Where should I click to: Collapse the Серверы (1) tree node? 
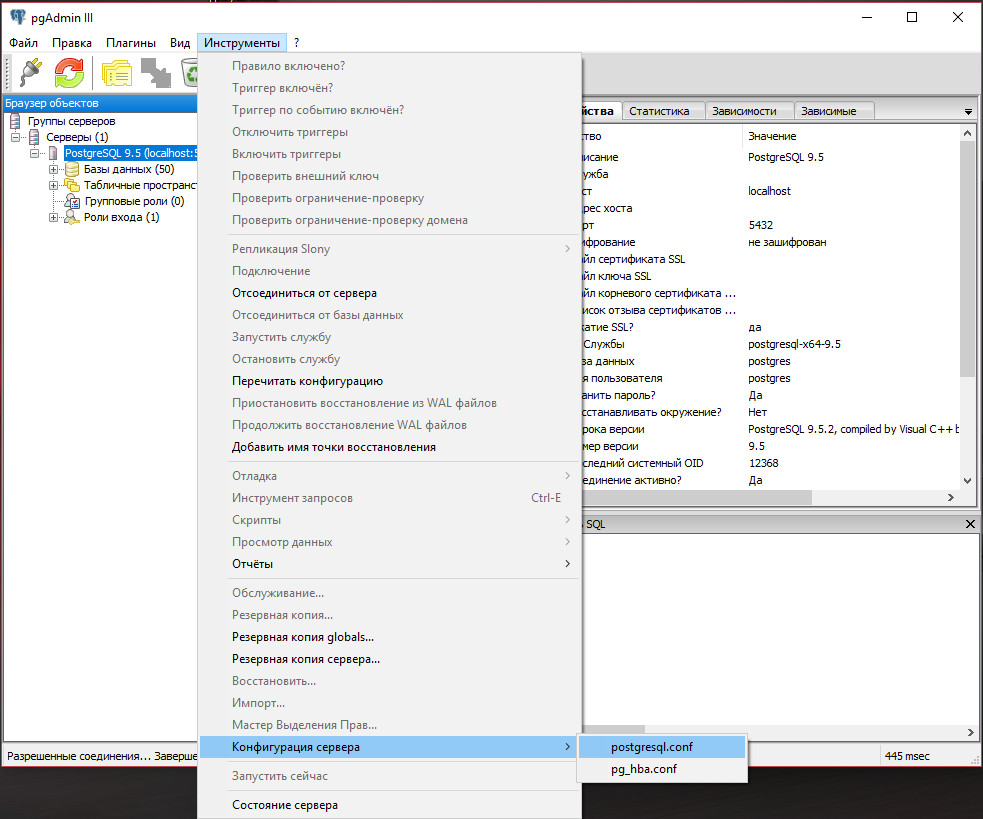pos(17,137)
